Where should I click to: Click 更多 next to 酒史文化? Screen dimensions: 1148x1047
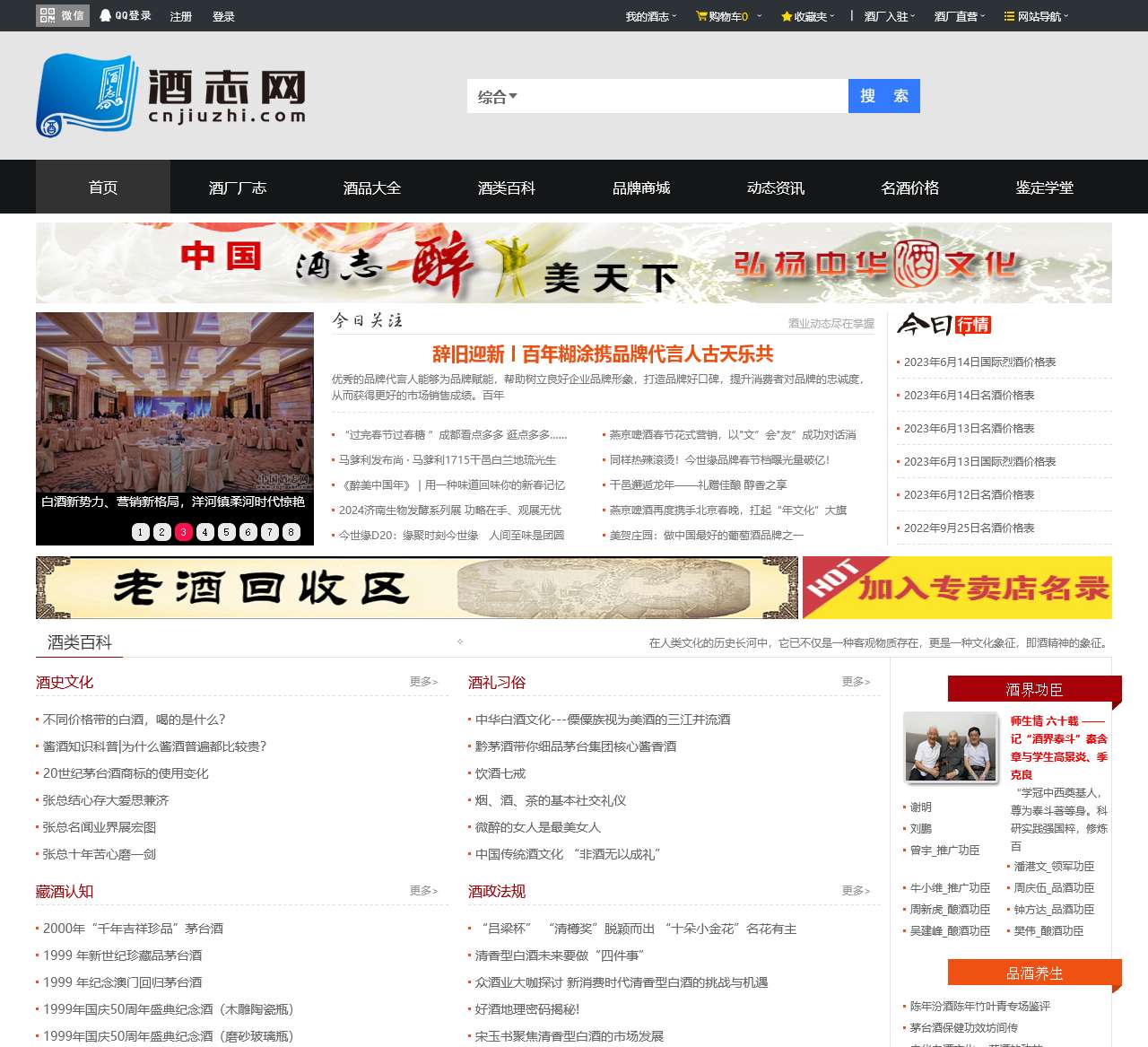pos(423,682)
